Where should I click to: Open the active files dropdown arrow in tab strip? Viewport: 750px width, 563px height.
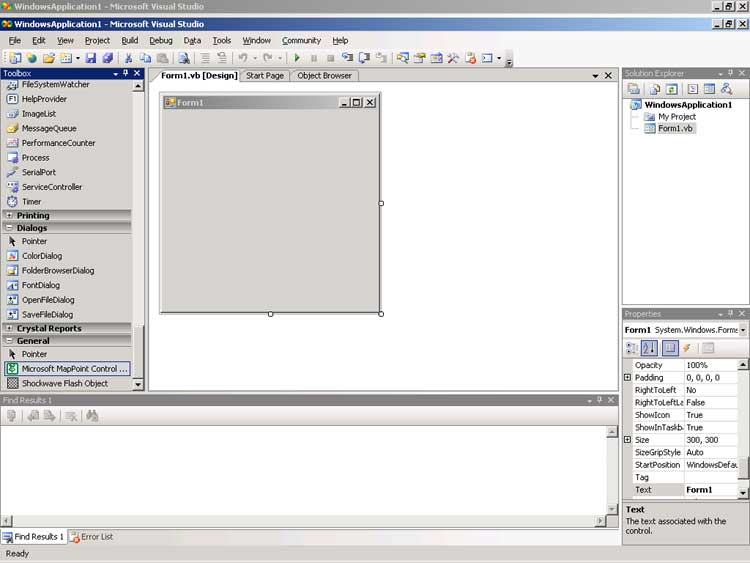pyautogui.click(x=595, y=76)
